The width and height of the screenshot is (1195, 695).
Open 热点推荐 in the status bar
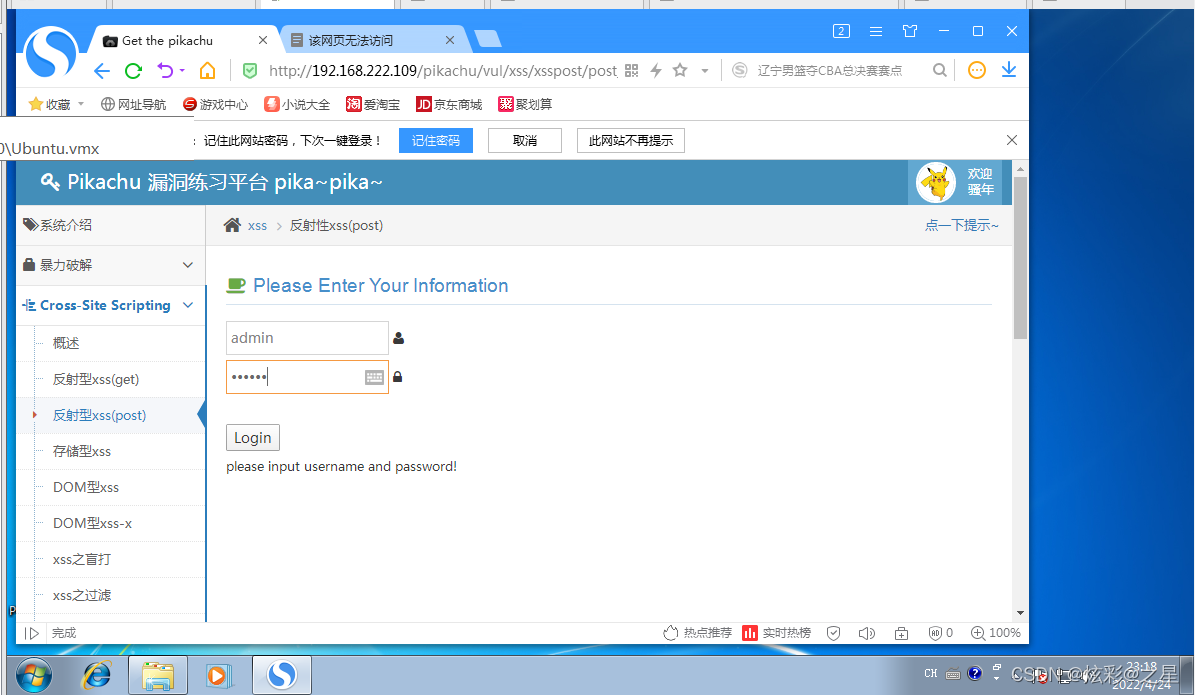(697, 633)
